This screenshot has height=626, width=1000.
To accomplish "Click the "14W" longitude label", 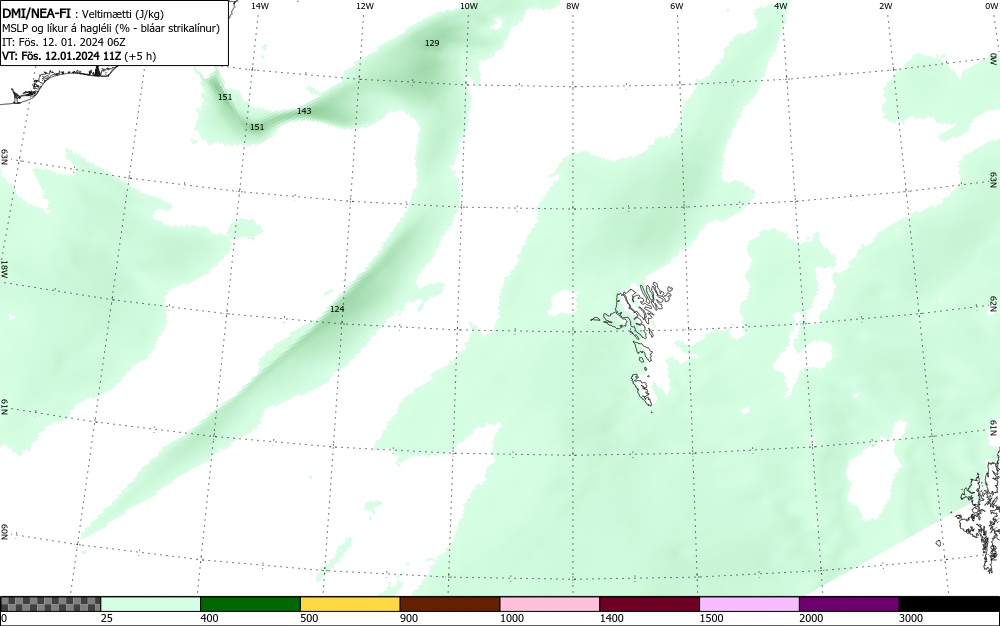I will (x=260, y=6).
